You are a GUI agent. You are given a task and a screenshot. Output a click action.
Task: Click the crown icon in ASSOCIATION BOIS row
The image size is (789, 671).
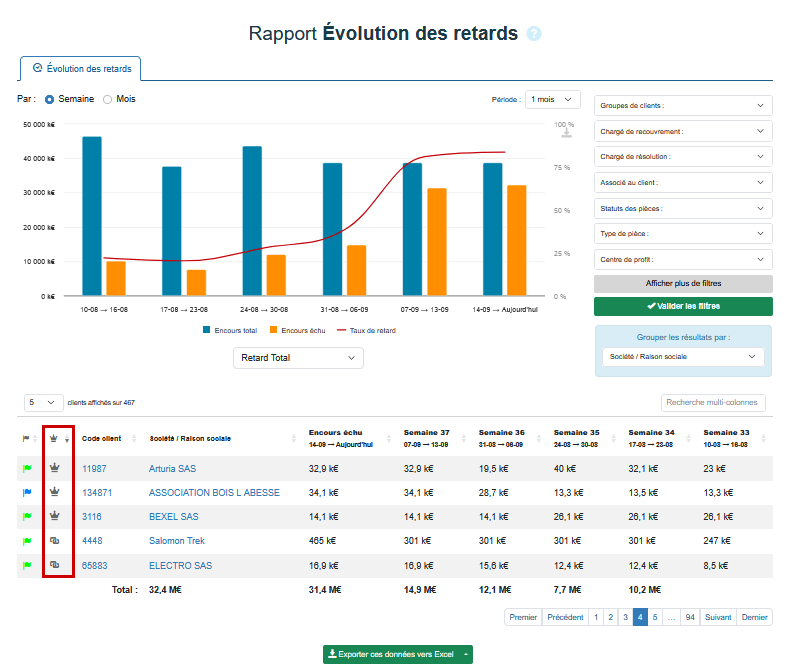click(x=55, y=492)
